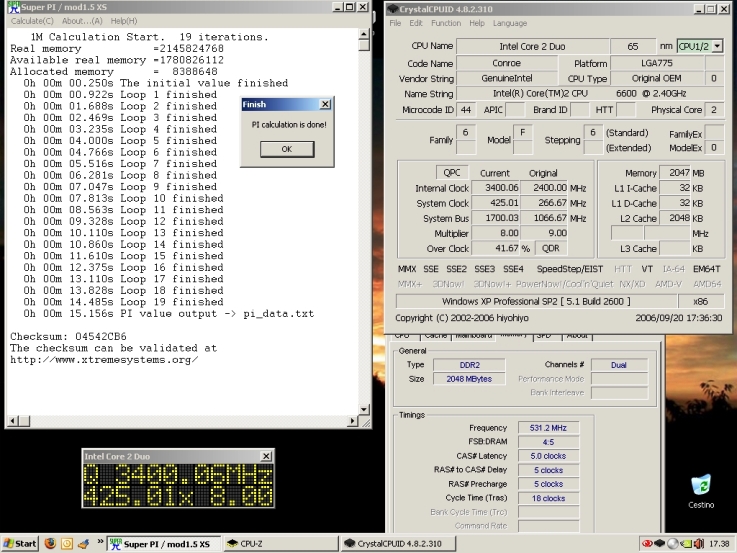Click the QDR button in CrystalCPUID

tap(550, 248)
